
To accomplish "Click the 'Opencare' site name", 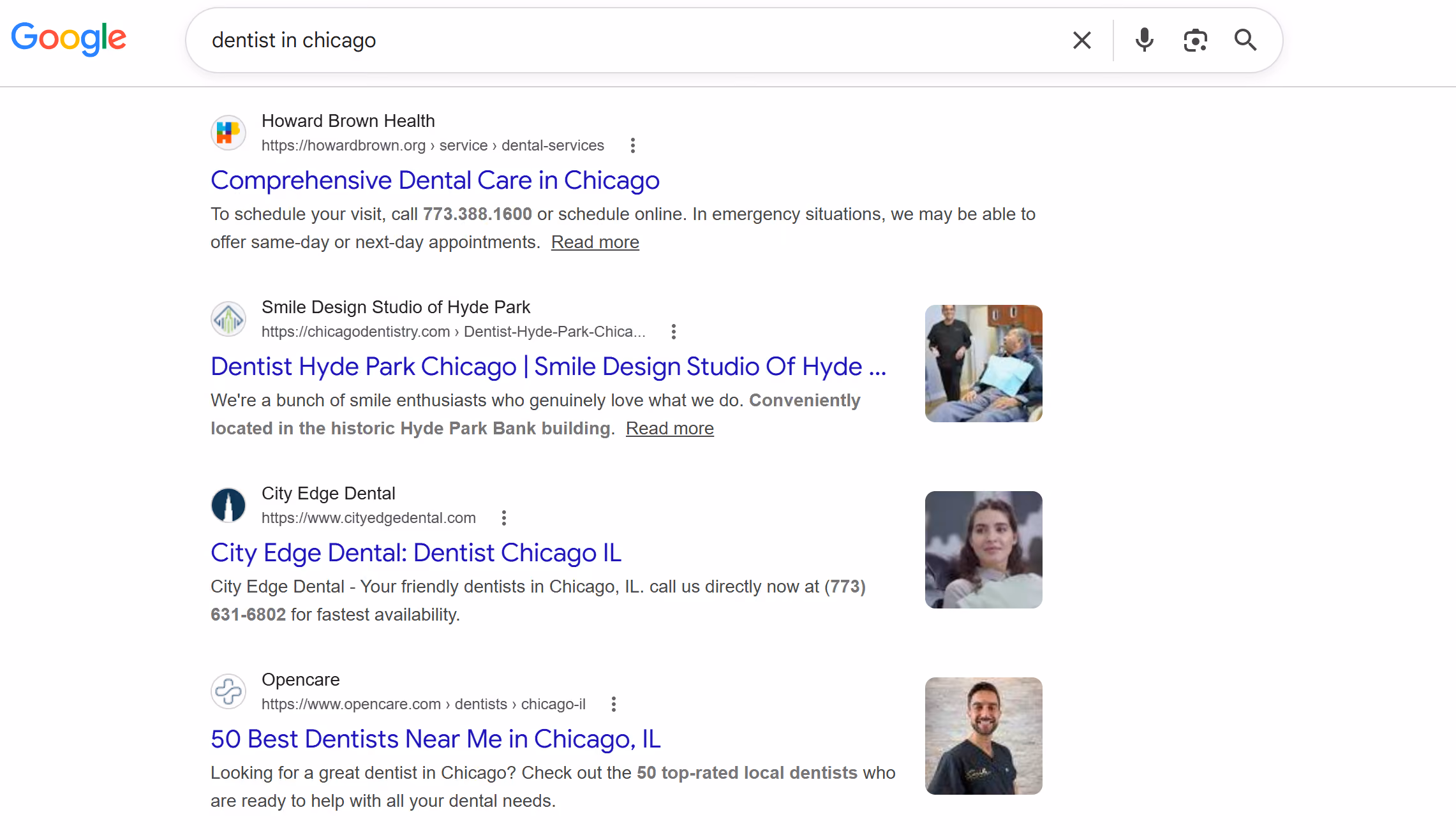I will tap(301, 680).
